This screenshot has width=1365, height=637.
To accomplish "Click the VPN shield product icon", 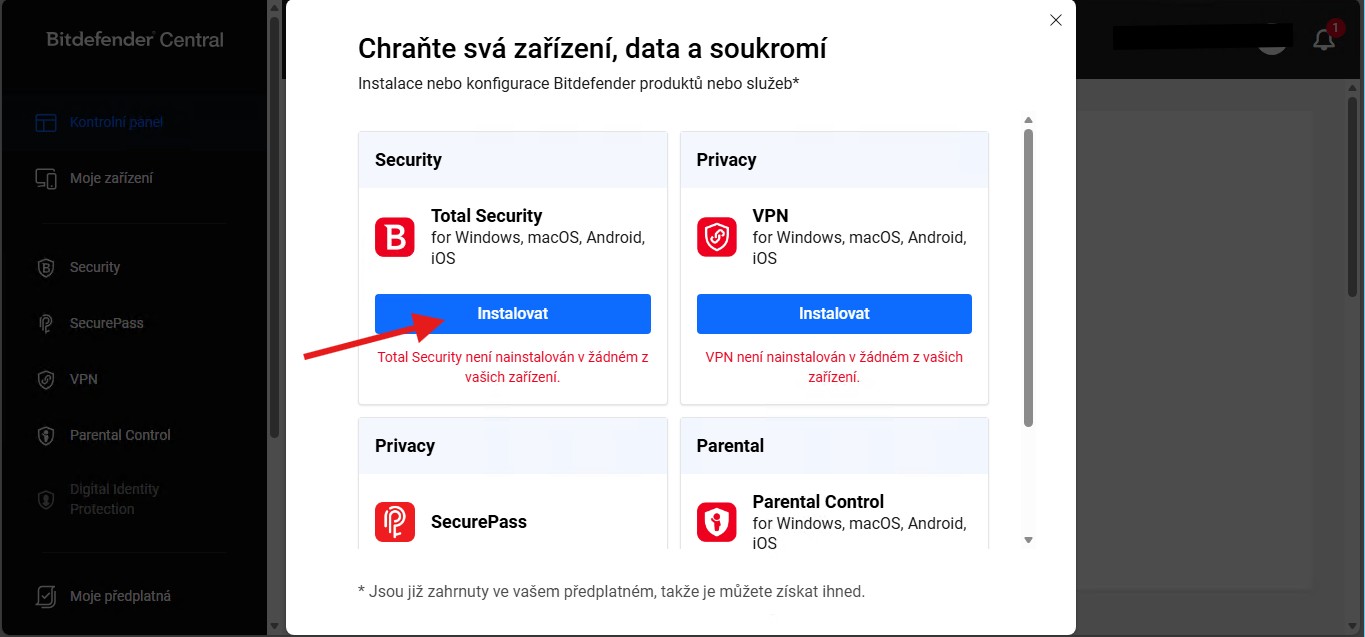I will (x=716, y=237).
